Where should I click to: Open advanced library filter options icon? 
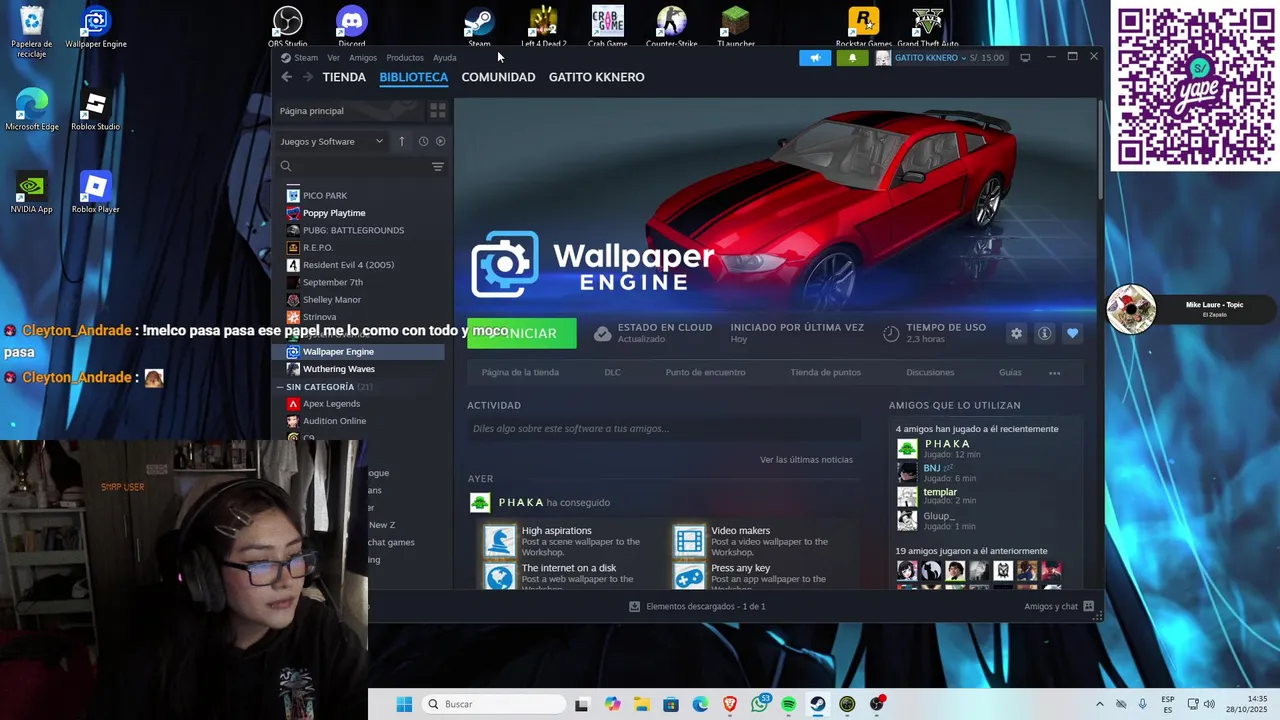[438, 166]
